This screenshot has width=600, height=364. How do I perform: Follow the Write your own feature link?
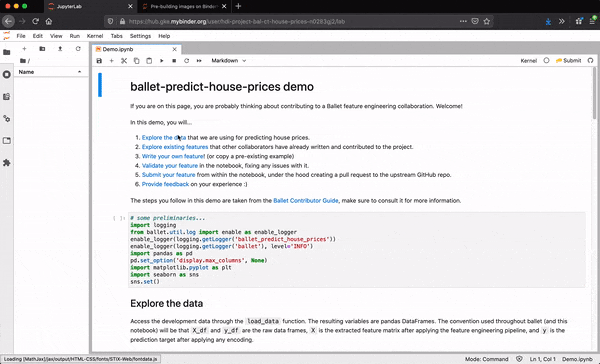coord(173,156)
